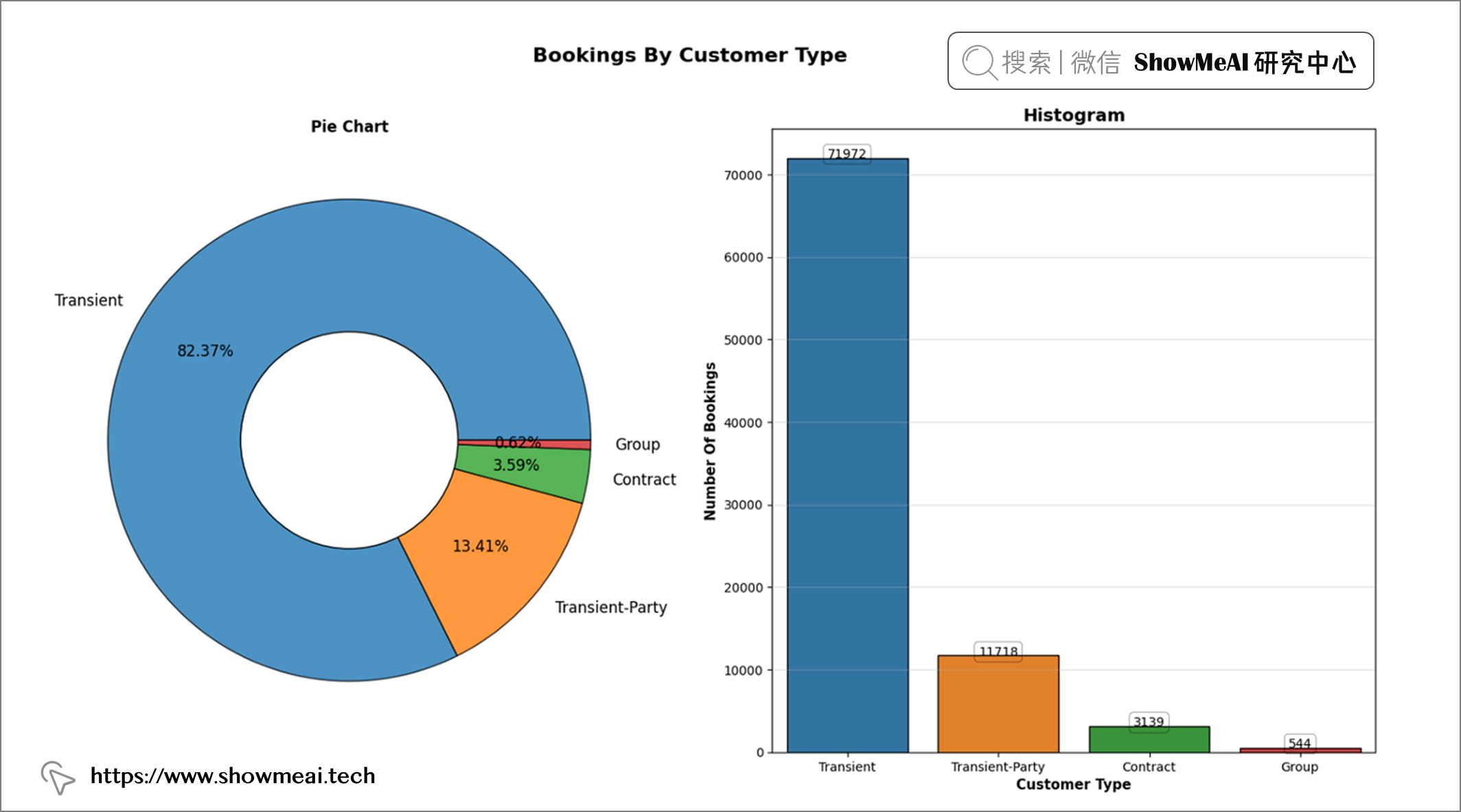1461x812 pixels.
Task: Click the Number Of Bookings axis label
Action: (710, 441)
